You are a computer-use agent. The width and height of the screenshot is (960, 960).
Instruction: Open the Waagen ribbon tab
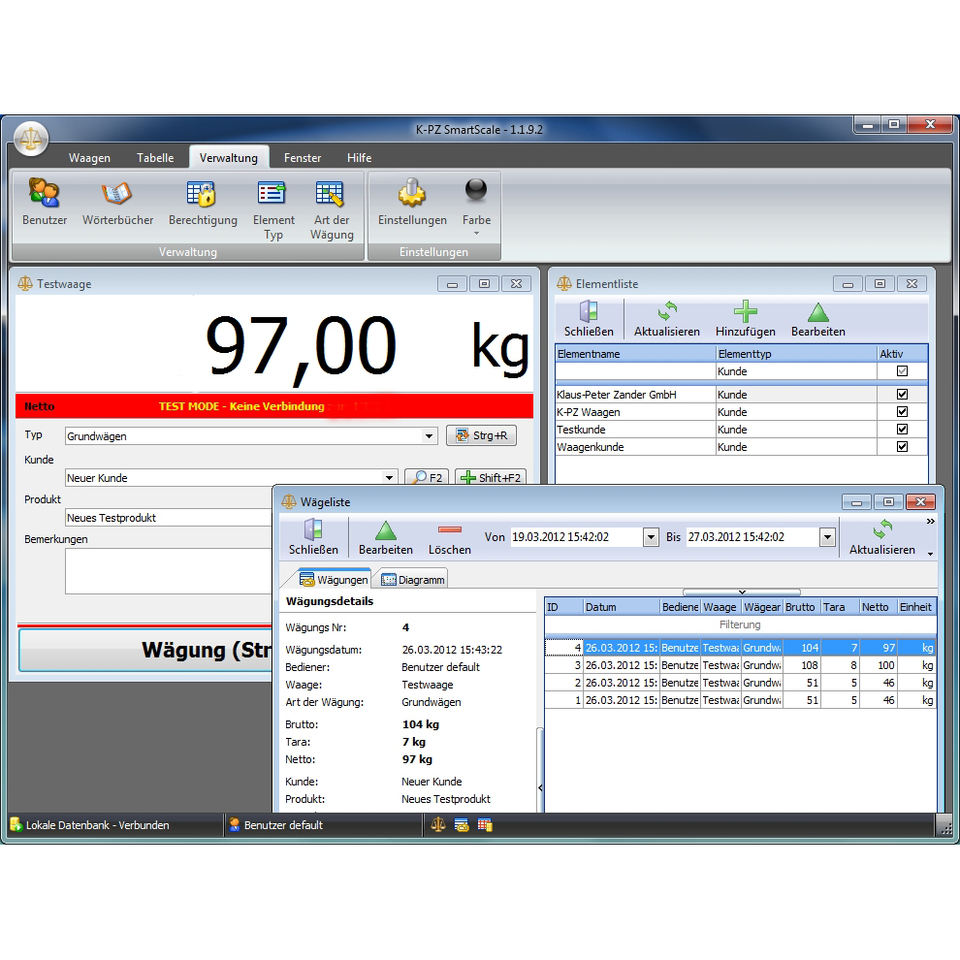pos(90,158)
